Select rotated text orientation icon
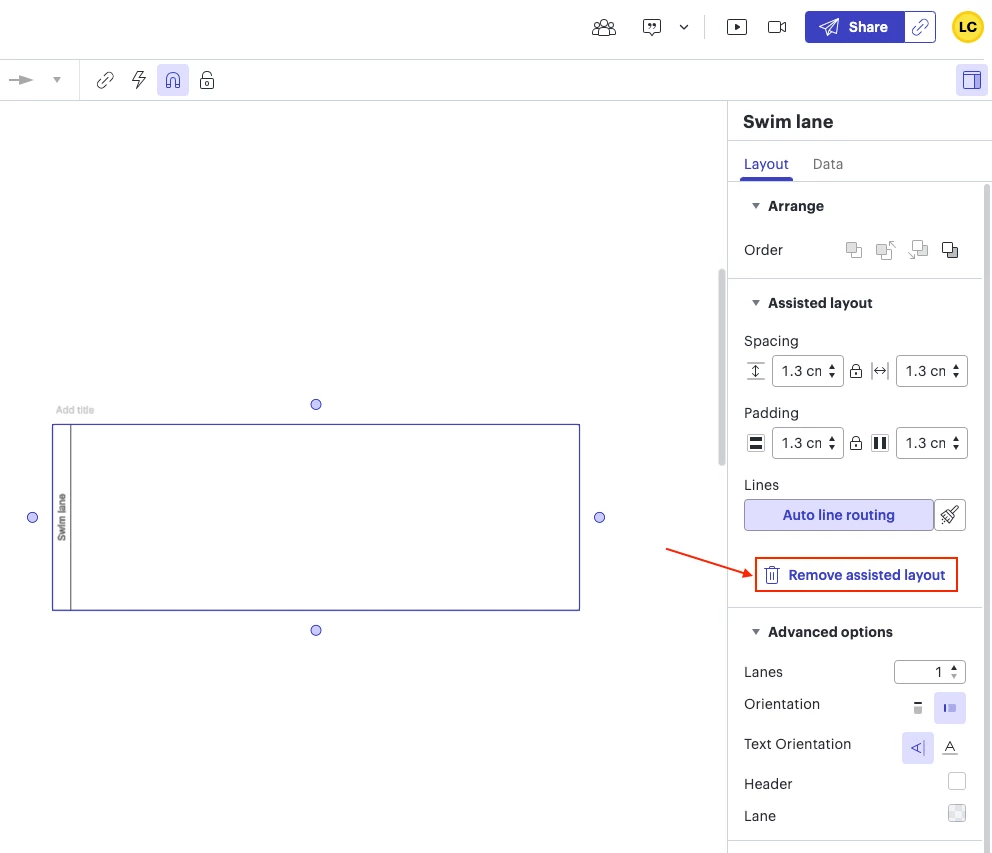The image size is (992, 853). [x=917, y=748]
